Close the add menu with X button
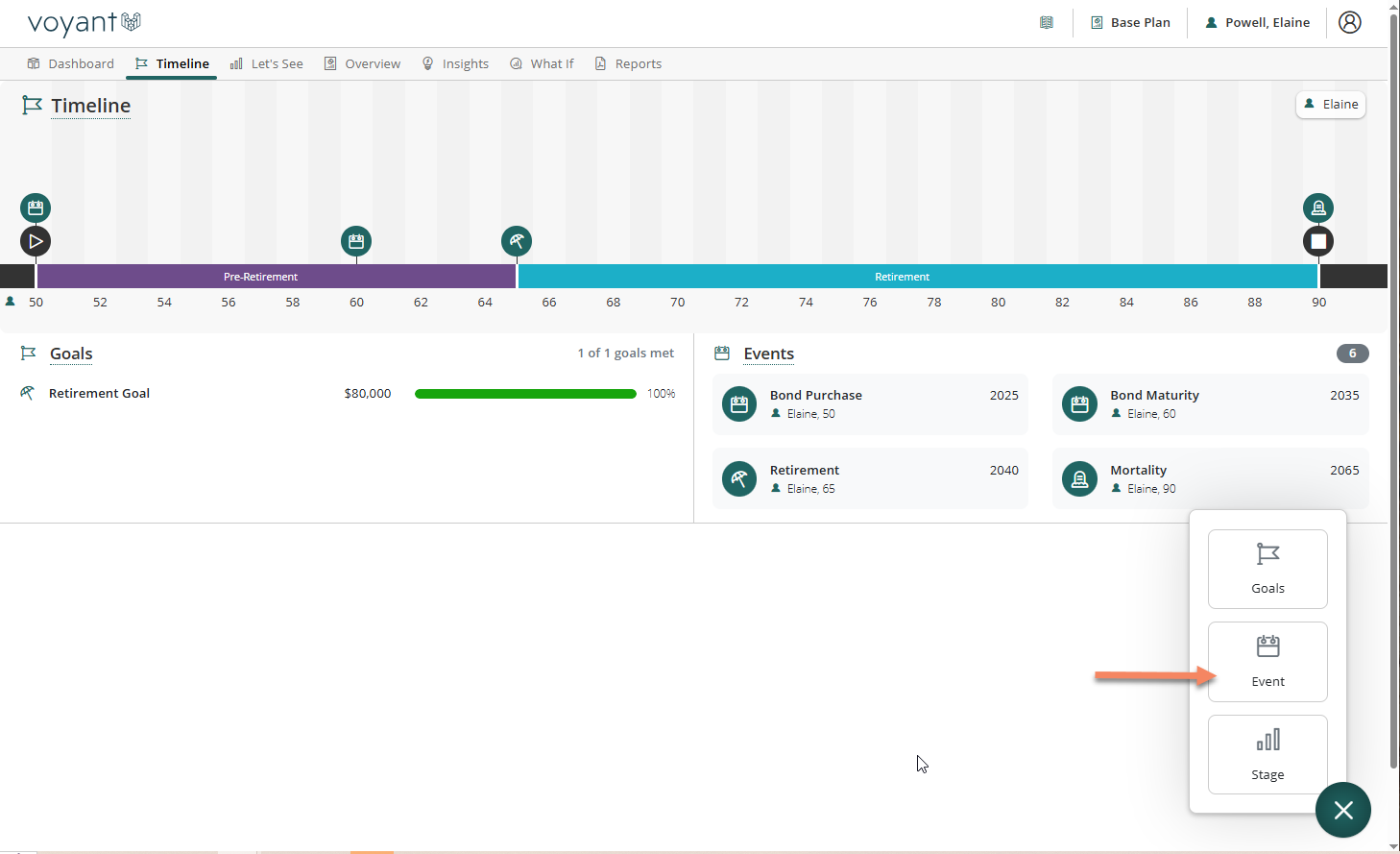Screen dimensions: 1400x854 point(1342,810)
